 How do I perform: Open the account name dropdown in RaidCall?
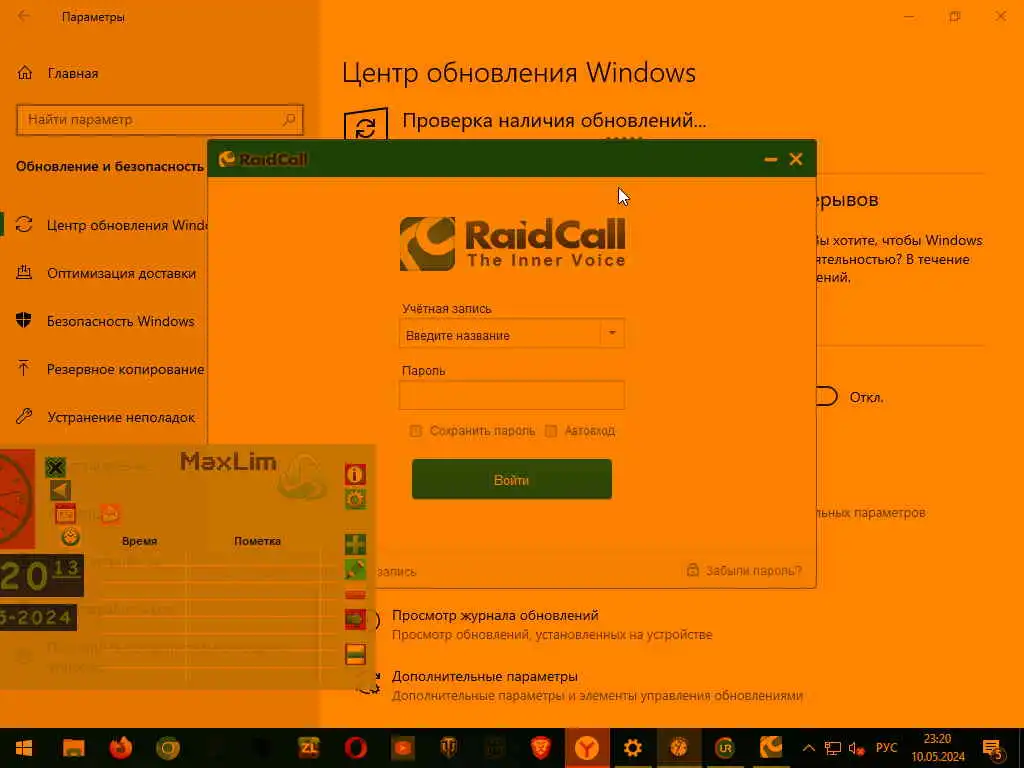612,333
